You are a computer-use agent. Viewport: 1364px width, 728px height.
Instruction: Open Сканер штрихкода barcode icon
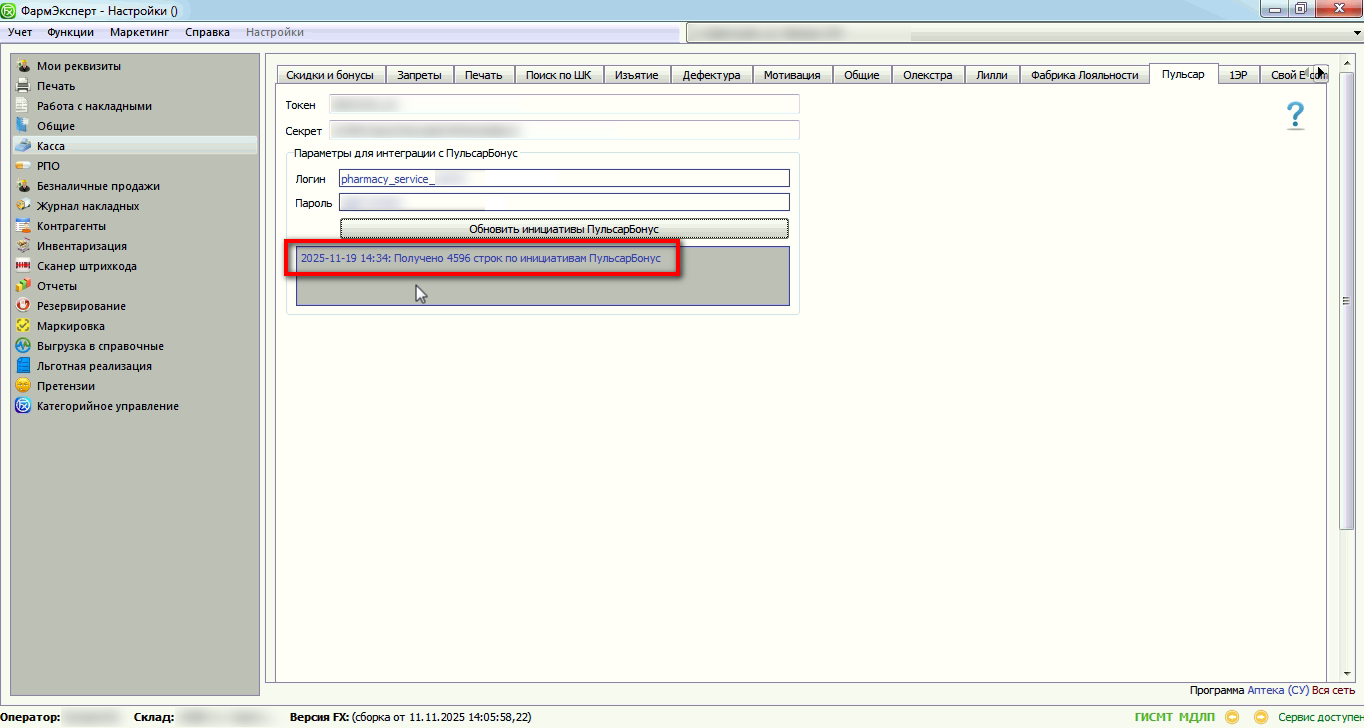(x=23, y=266)
